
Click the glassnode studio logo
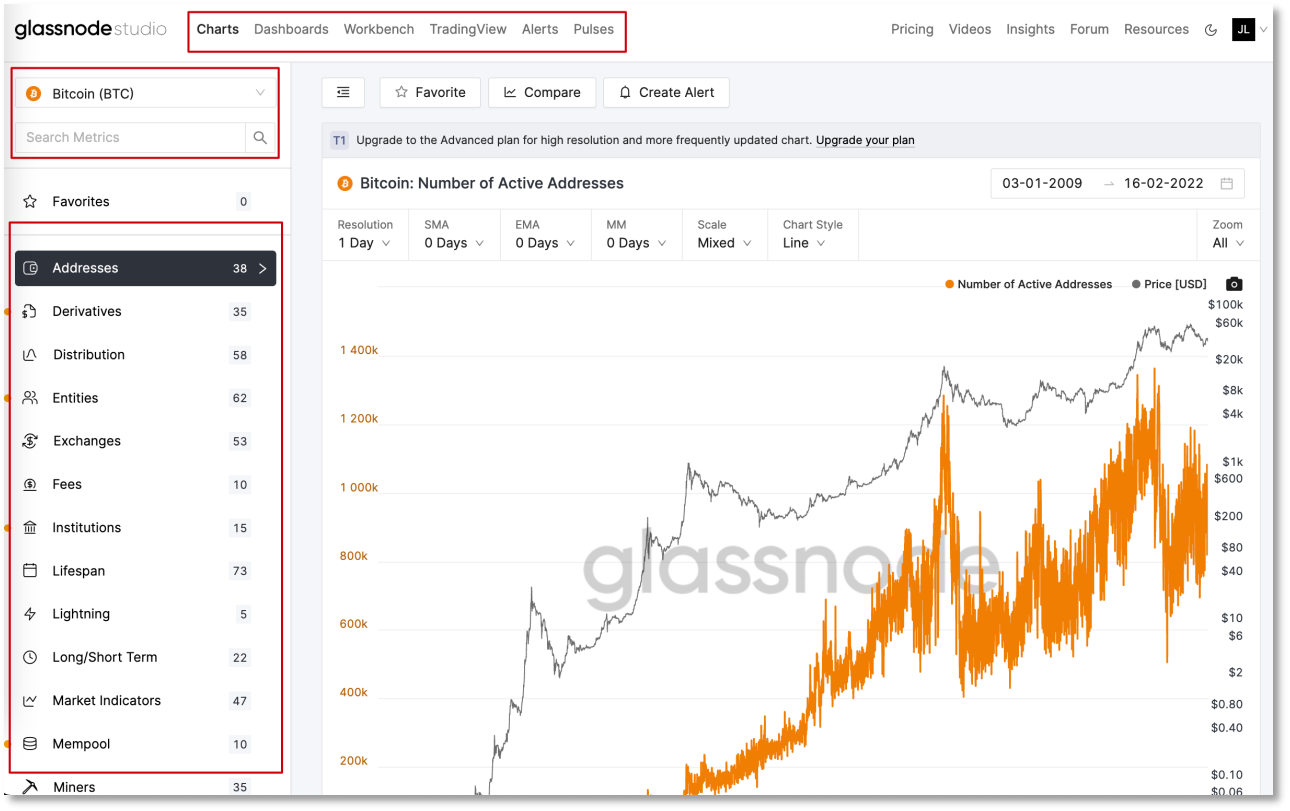[91, 29]
